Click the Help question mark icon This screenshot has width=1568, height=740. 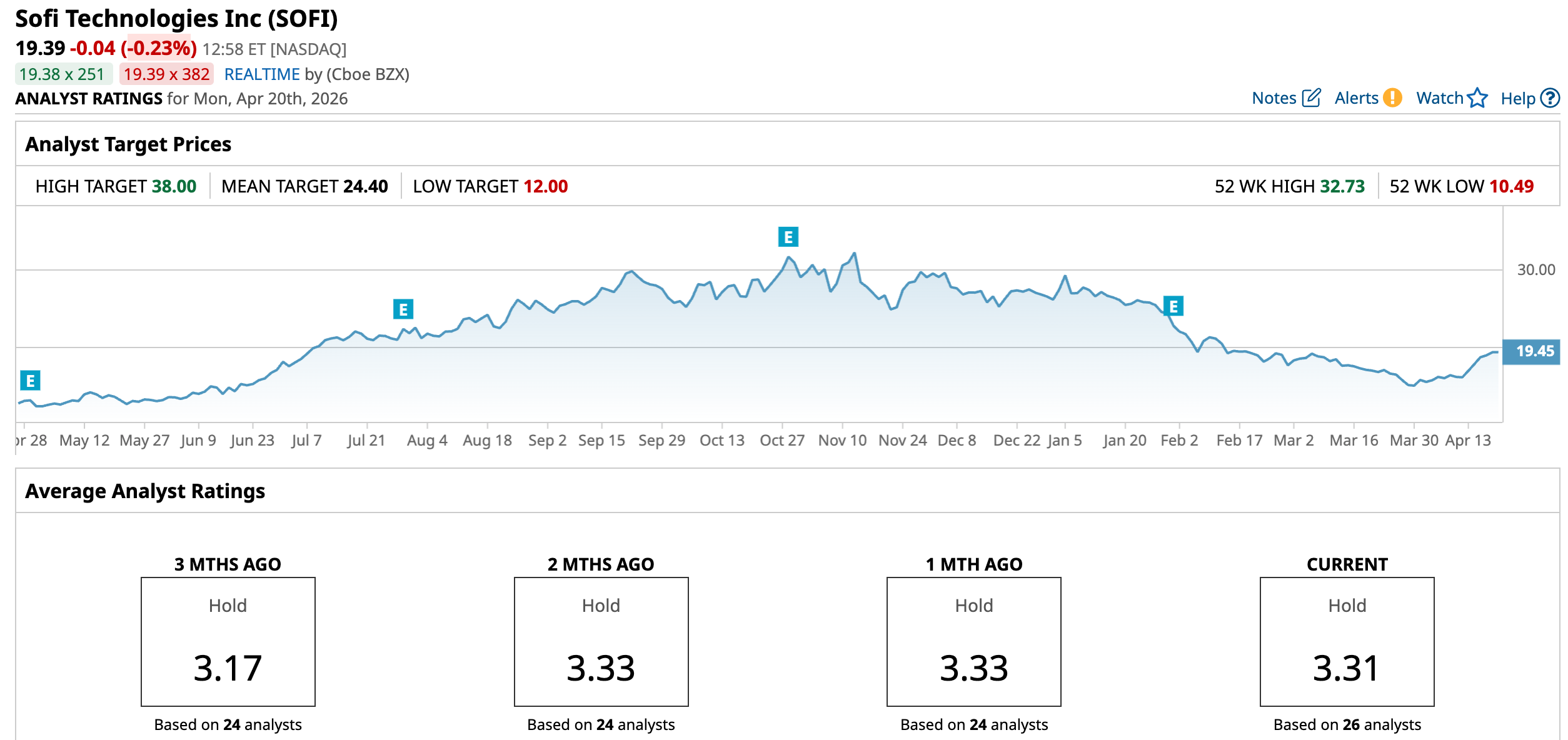(1550, 98)
